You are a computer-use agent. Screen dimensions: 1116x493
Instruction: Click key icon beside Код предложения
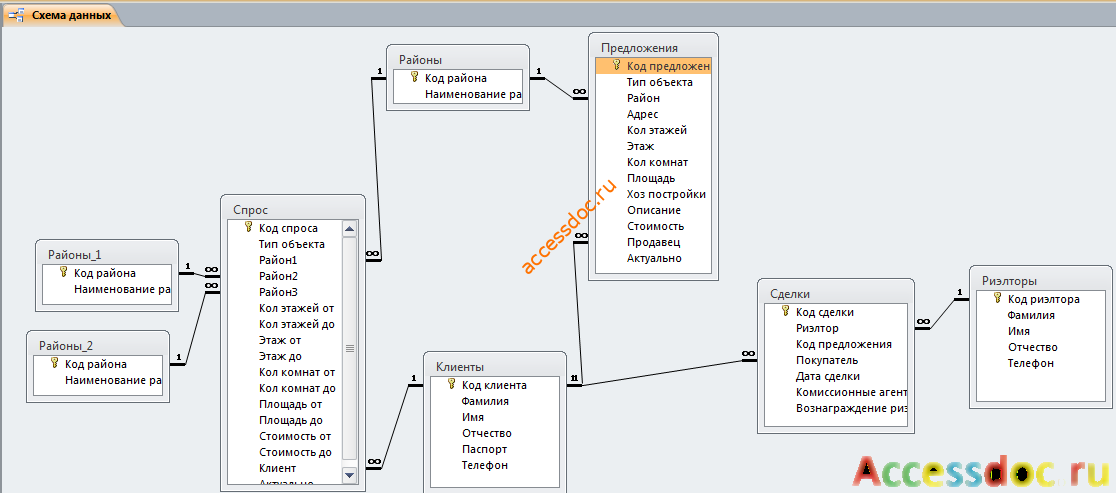pos(616,65)
